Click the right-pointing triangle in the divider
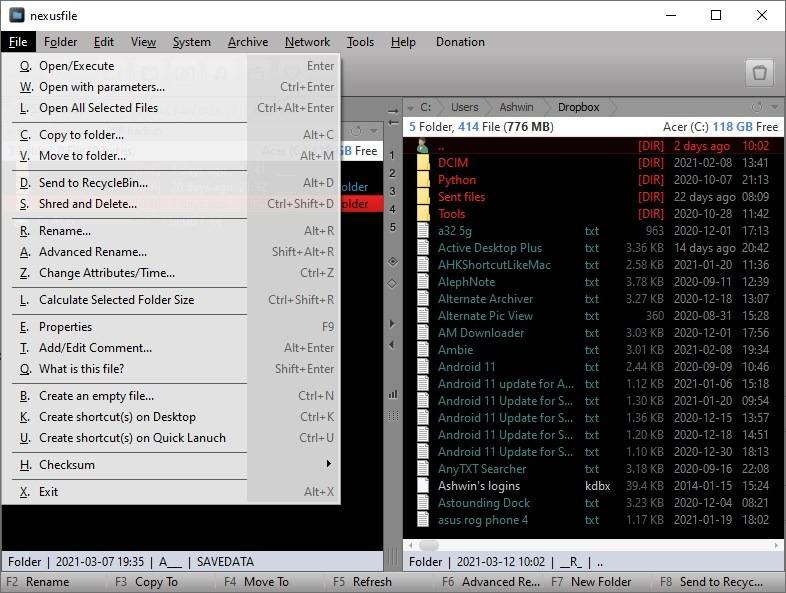 pyautogui.click(x=392, y=324)
